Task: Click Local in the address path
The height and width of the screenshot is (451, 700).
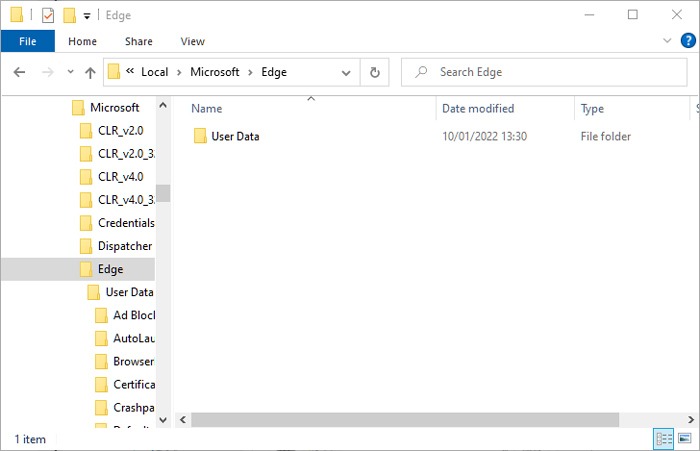Action: (154, 72)
